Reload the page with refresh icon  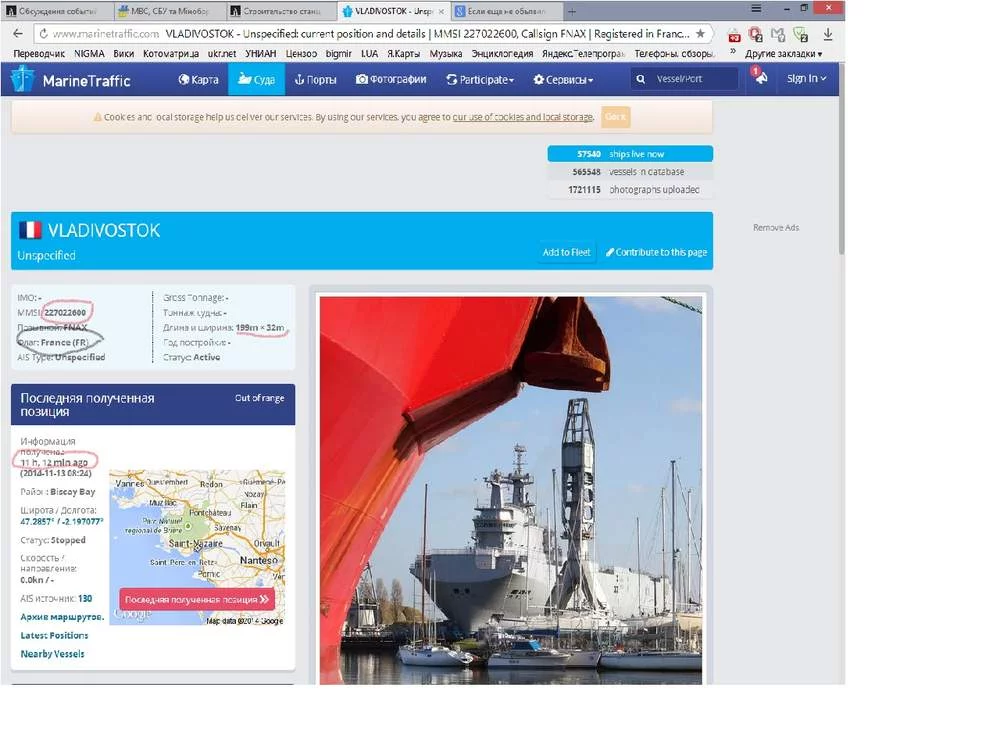tap(43, 34)
